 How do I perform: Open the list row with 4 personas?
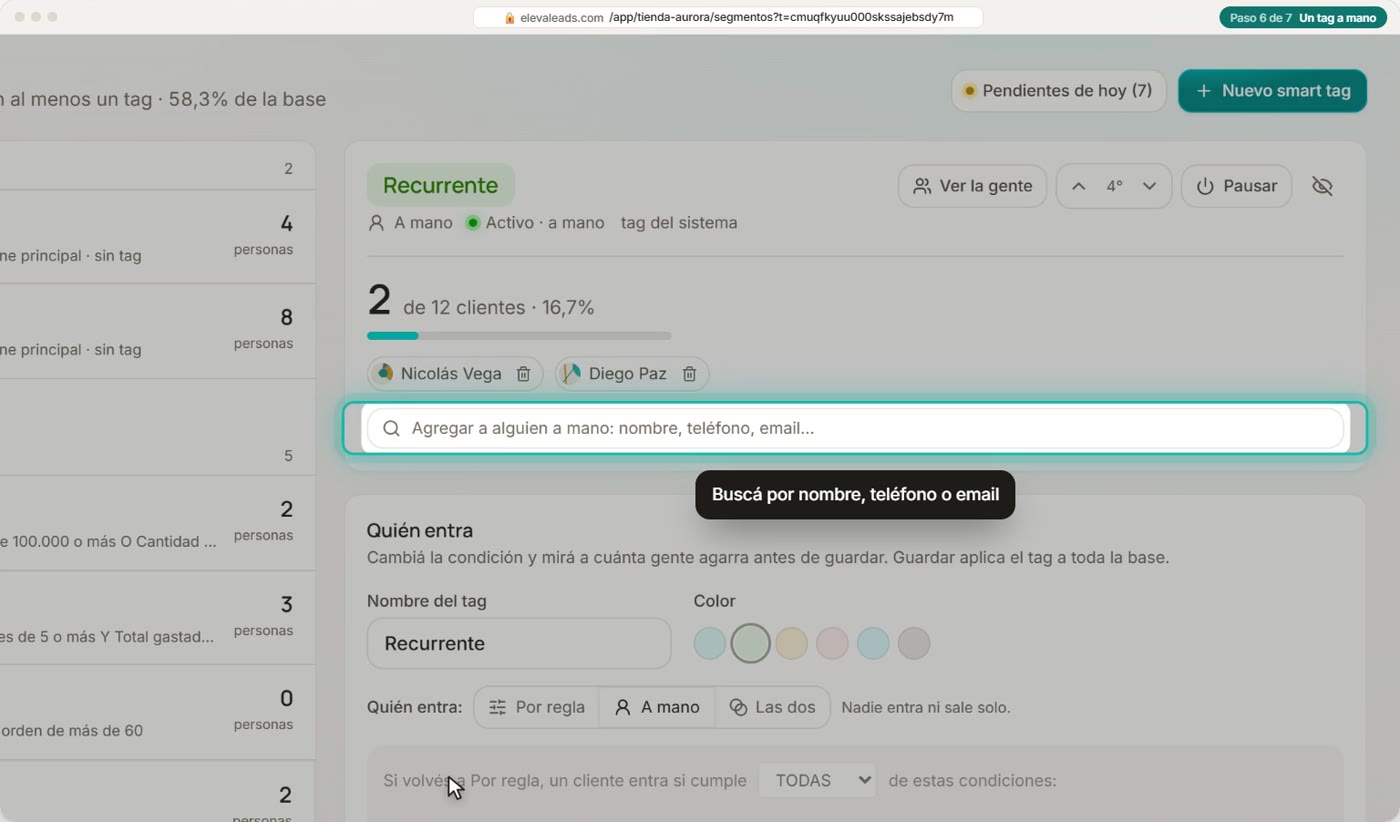tap(157, 237)
